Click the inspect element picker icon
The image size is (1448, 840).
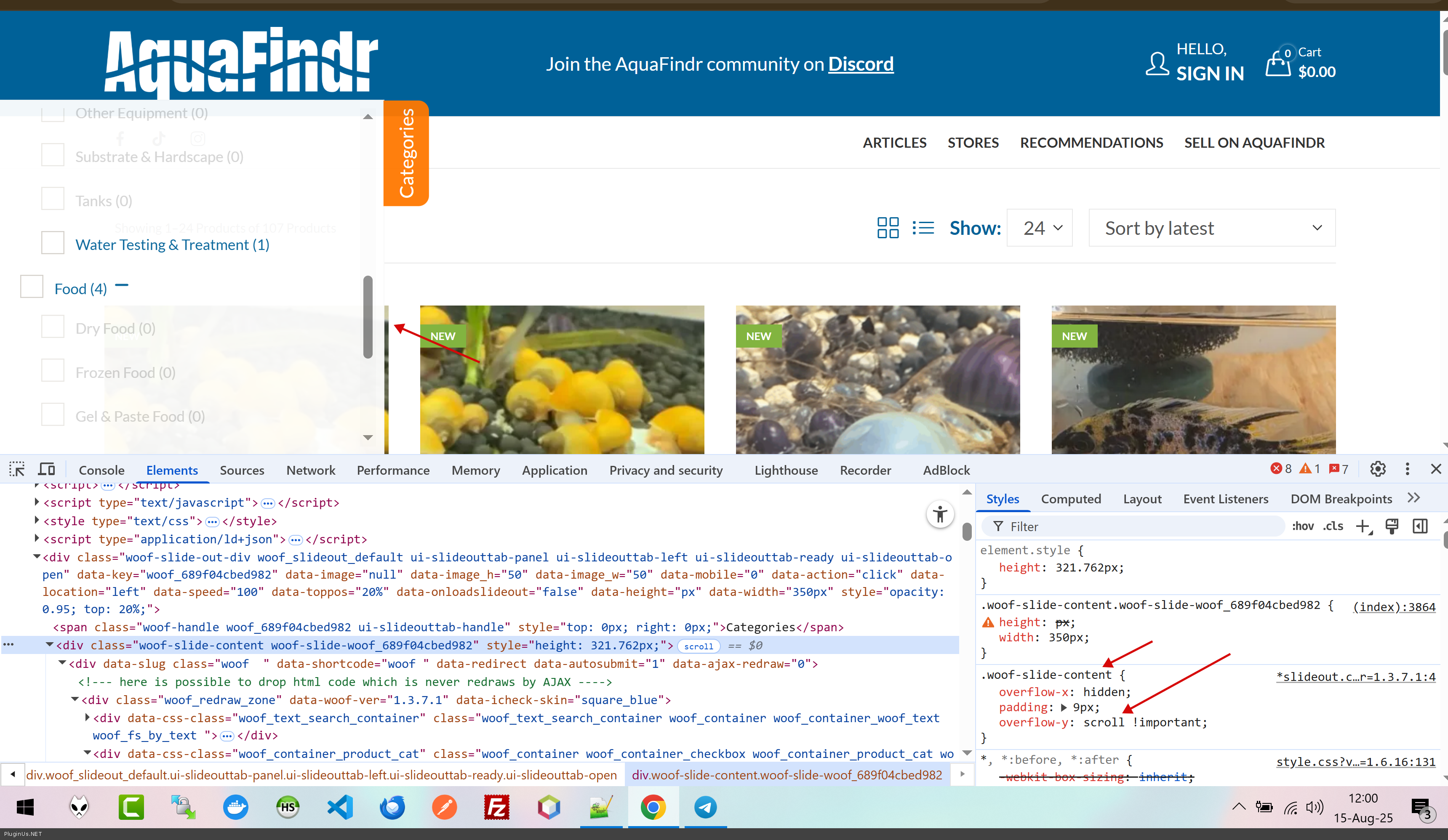pyautogui.click(x=17, y=469)
